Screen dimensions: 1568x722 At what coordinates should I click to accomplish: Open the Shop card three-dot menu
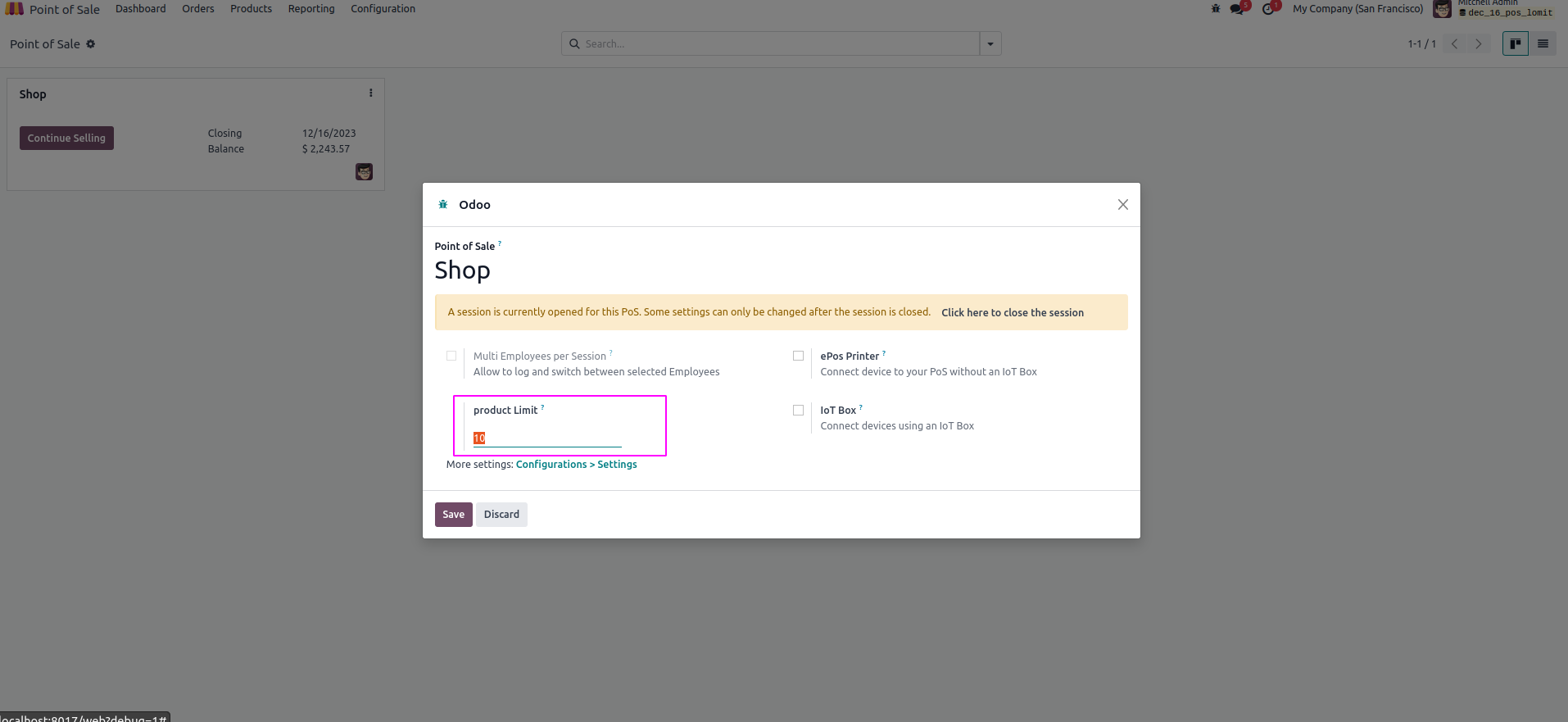point(371,93)
